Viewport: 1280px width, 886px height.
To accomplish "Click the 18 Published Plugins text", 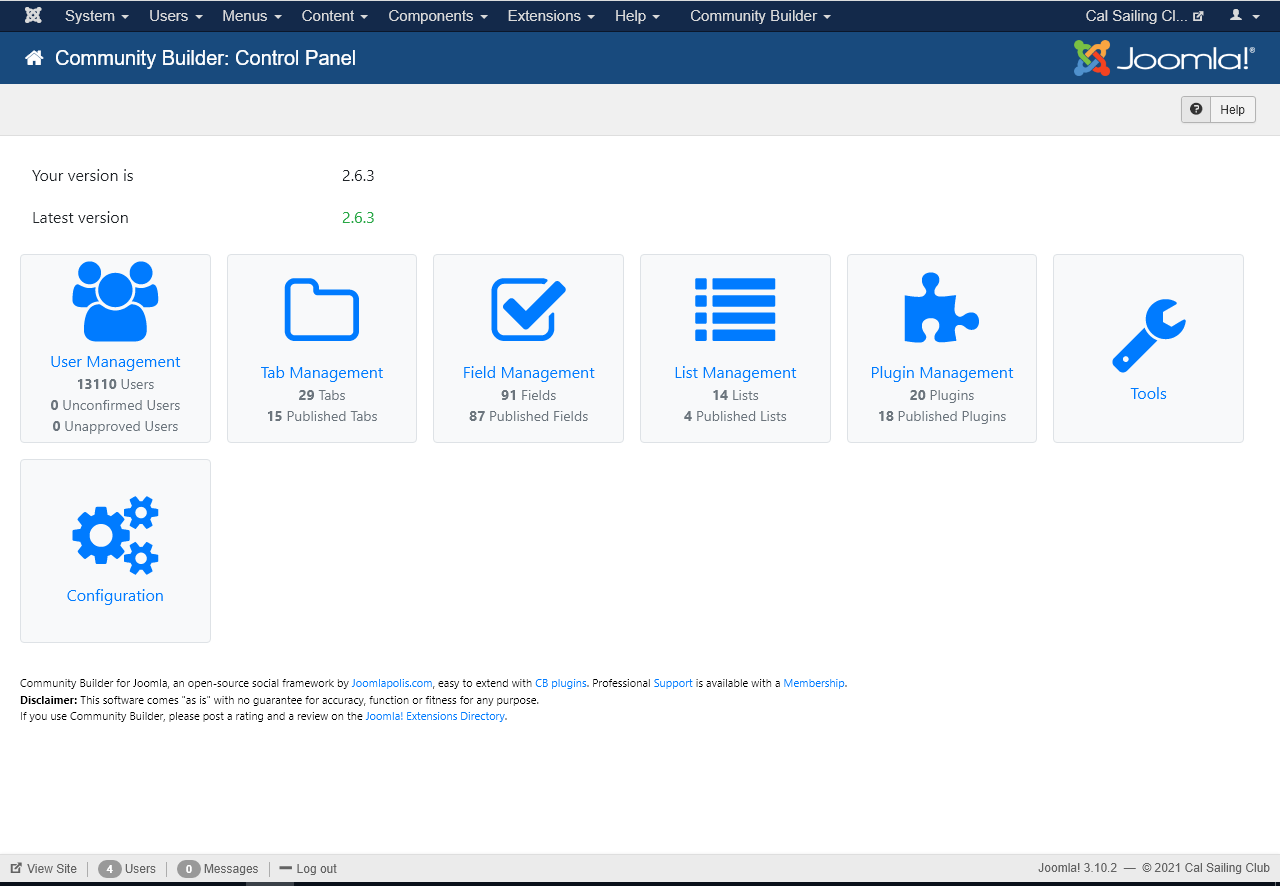I will click(x=942, y=417).
